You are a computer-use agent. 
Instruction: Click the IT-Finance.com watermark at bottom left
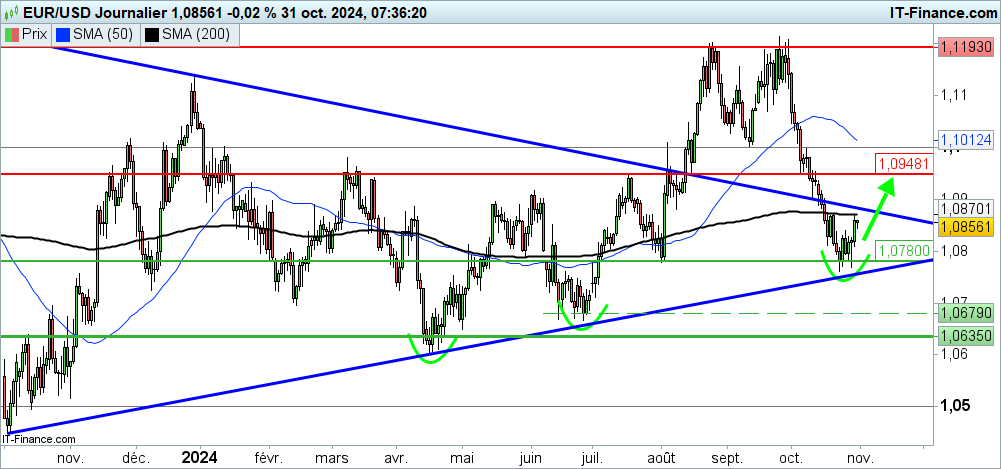point(39,438)
